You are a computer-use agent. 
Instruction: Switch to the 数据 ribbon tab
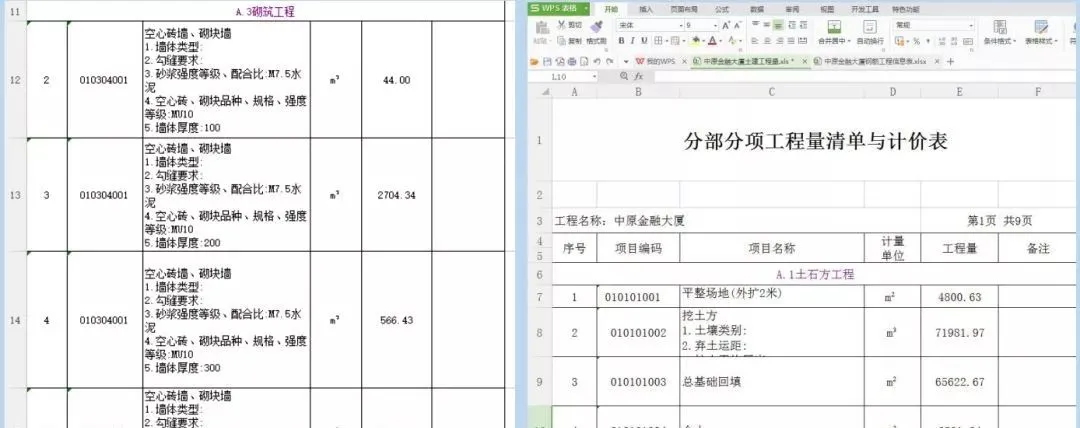757,9
